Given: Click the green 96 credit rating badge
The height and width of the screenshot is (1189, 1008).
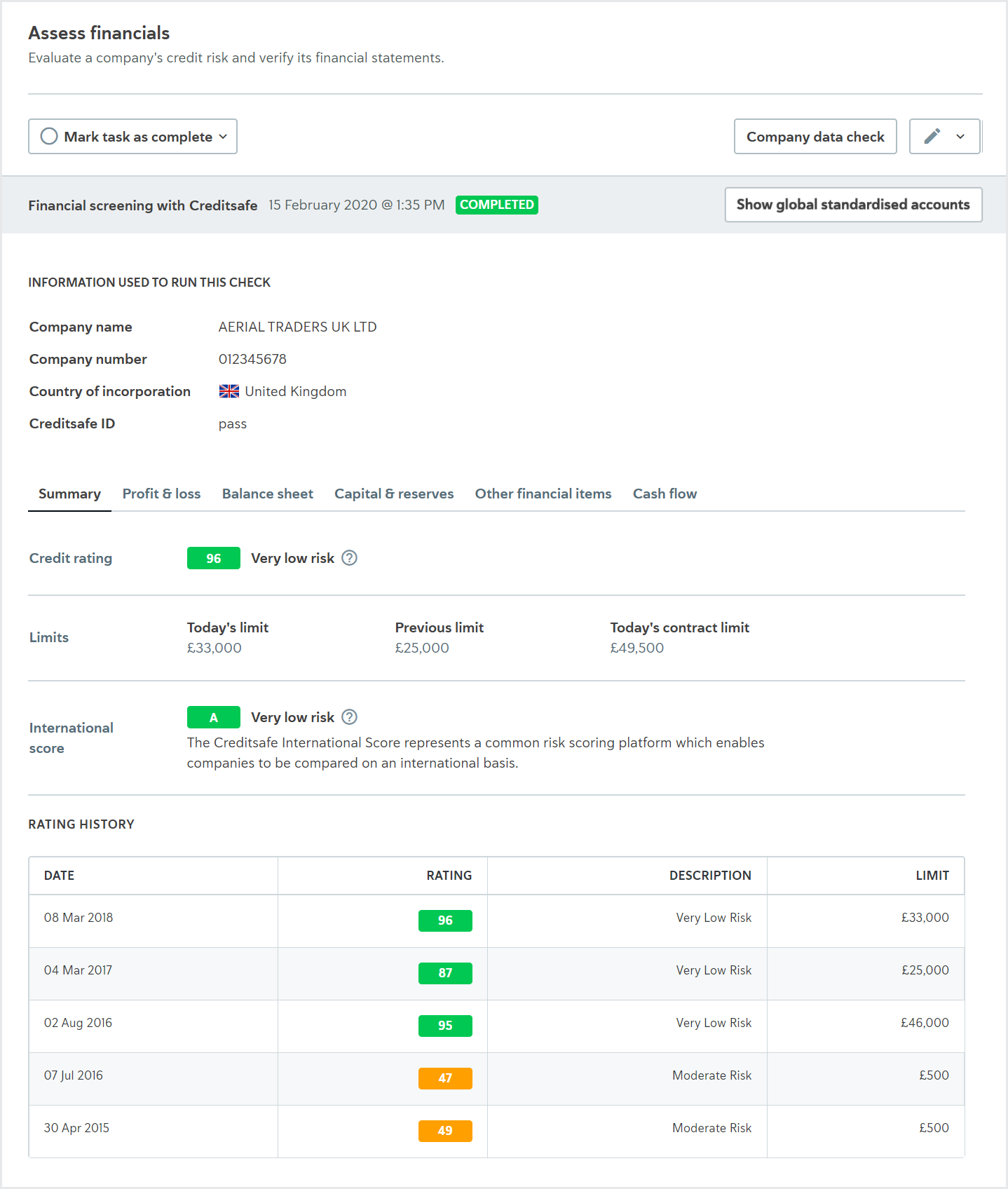Looking at the screenshot, I should (214, 558).
